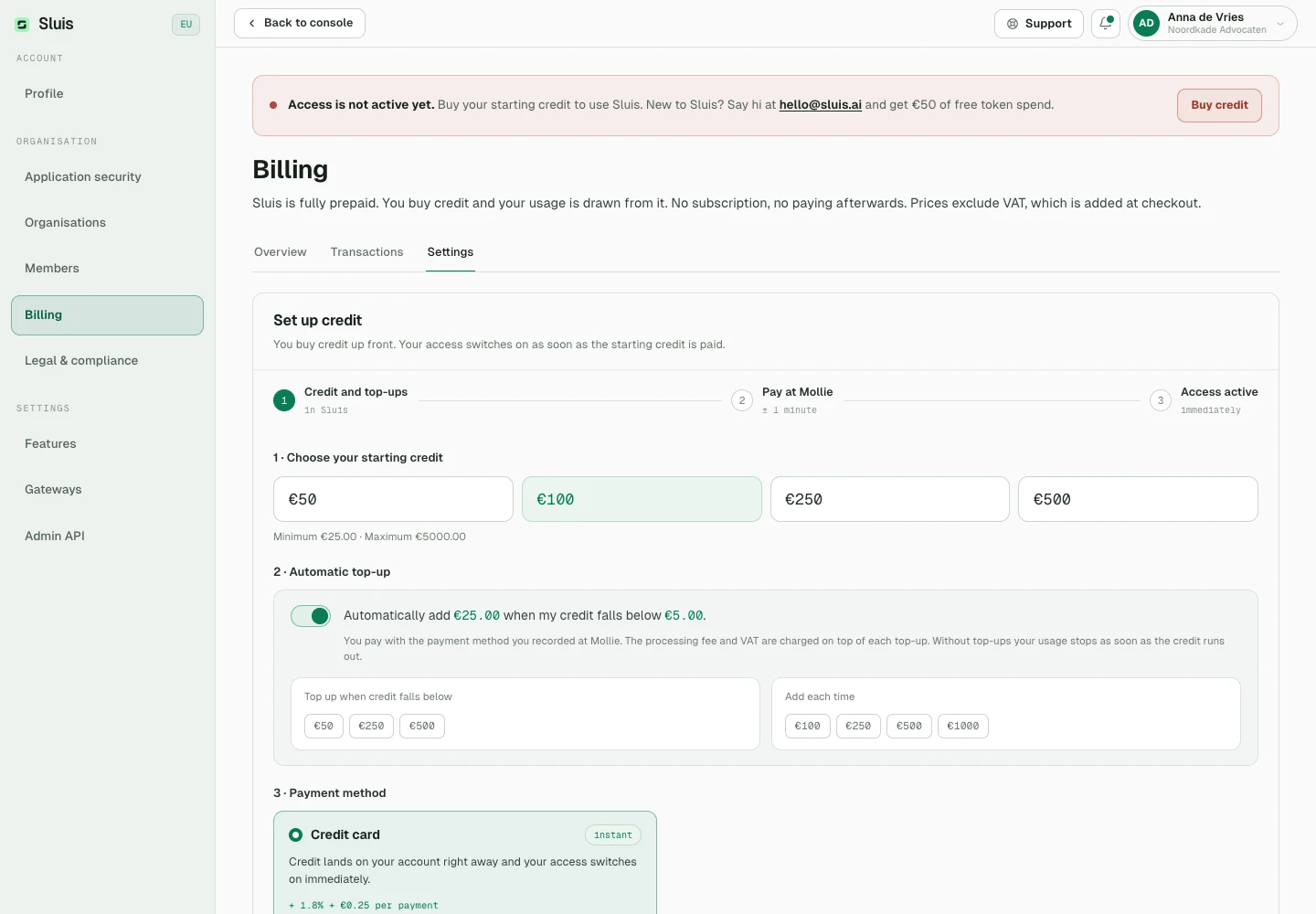
Task: Click the Support button
Action: pos(1039,24)
